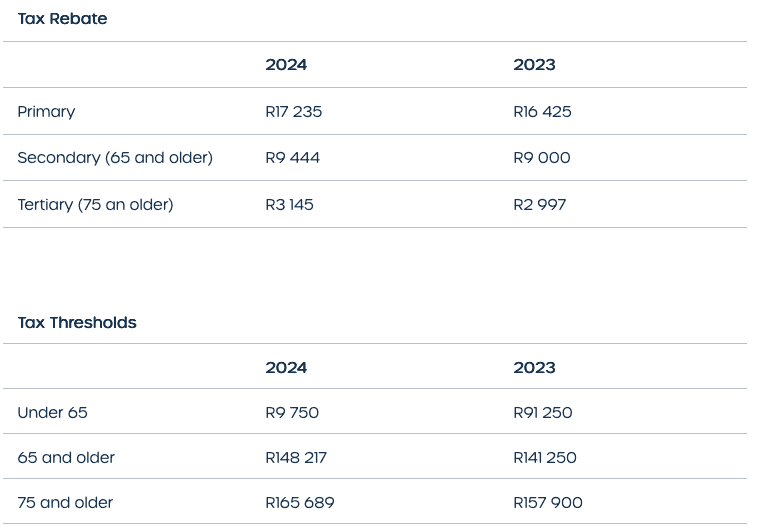Select the R3 145 tertiary rebate value

pyautogui.click(x=289, y=205)
